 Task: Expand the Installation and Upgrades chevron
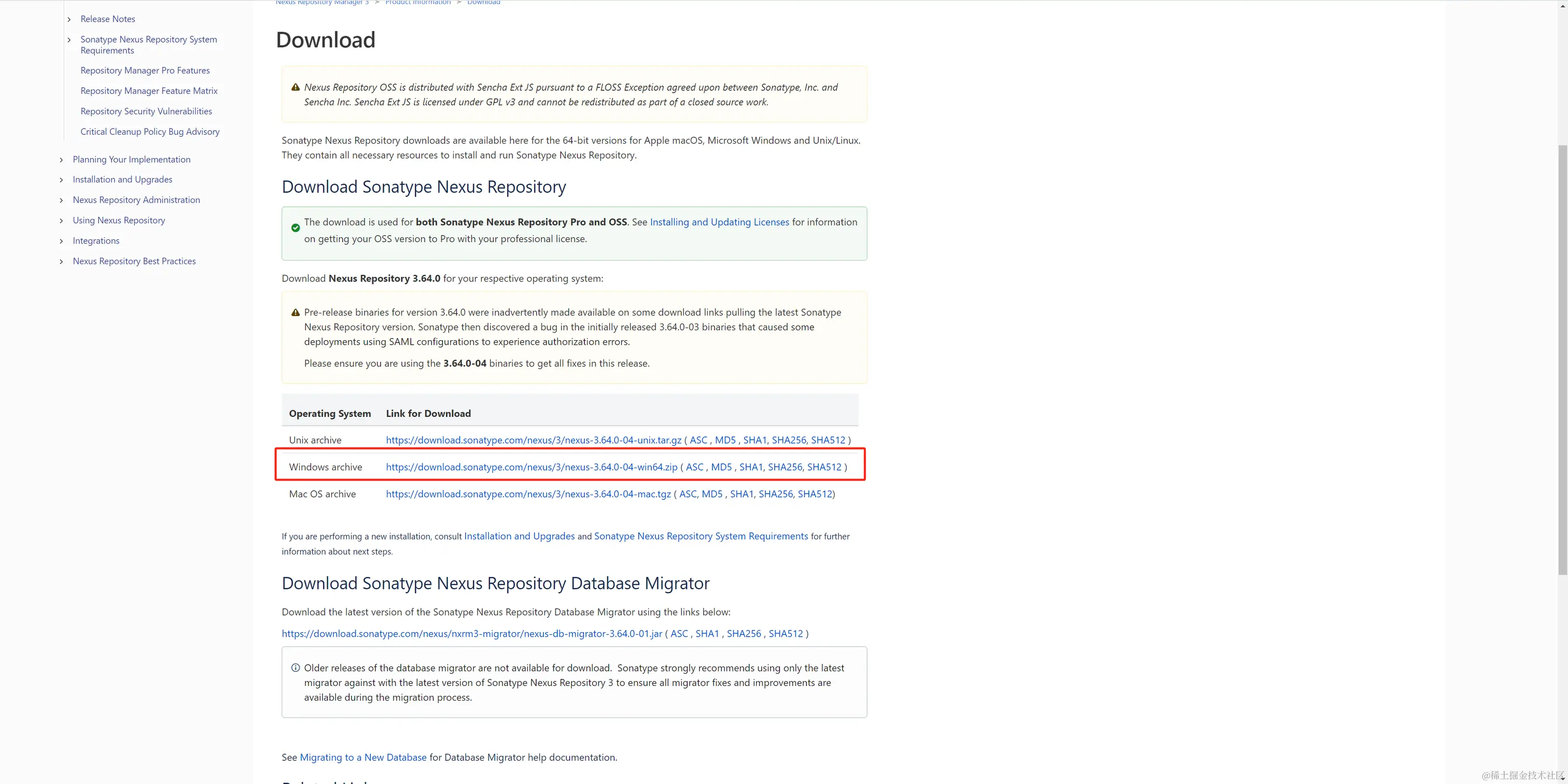[x=61, y=180]
